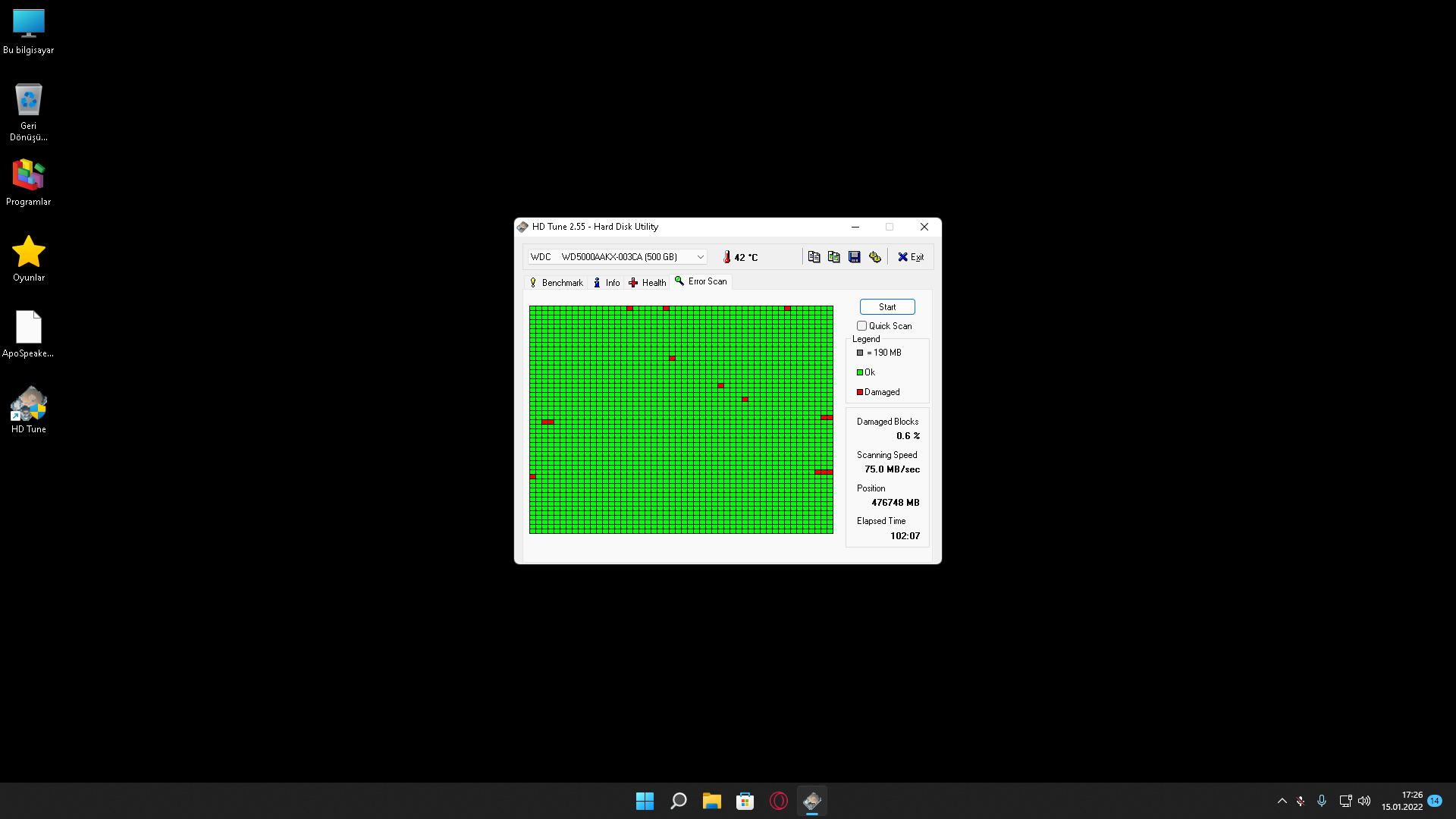Viewport: 1456px width, 819px height.
Task: Click the red Damaged legend swatch
Action: coord(860,392)
